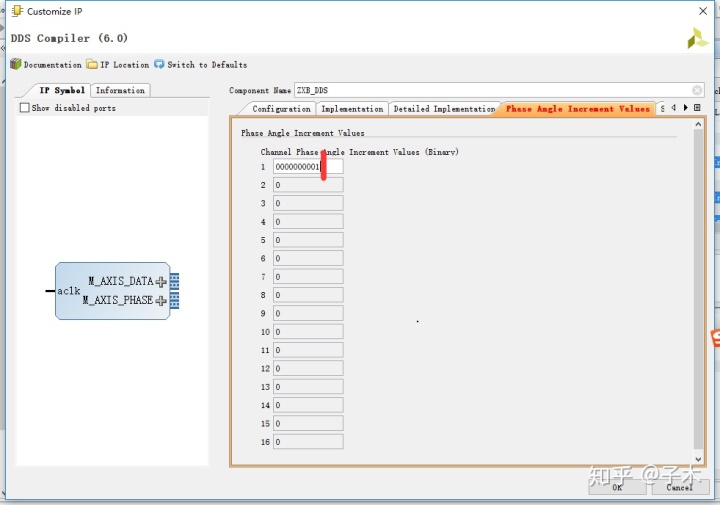Click the Documentation link label

(52, 65)
